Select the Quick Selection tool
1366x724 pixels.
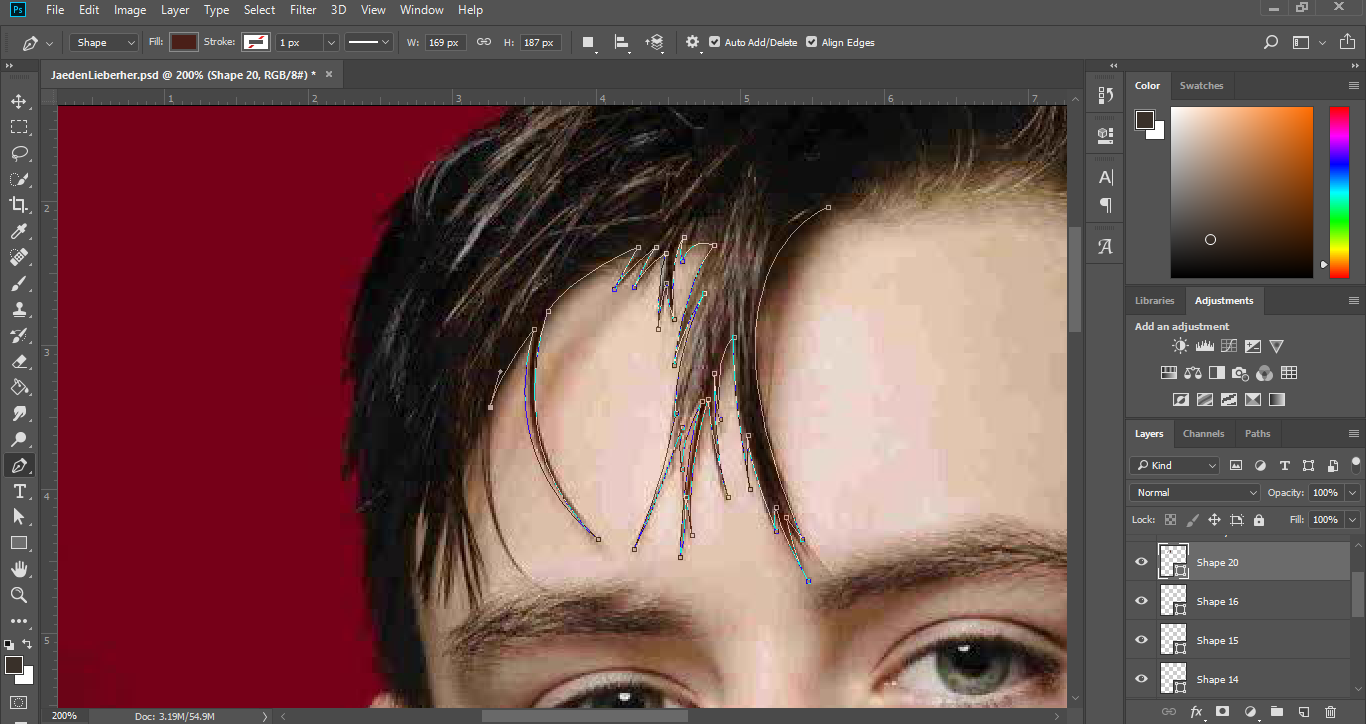tap(19, 179)
